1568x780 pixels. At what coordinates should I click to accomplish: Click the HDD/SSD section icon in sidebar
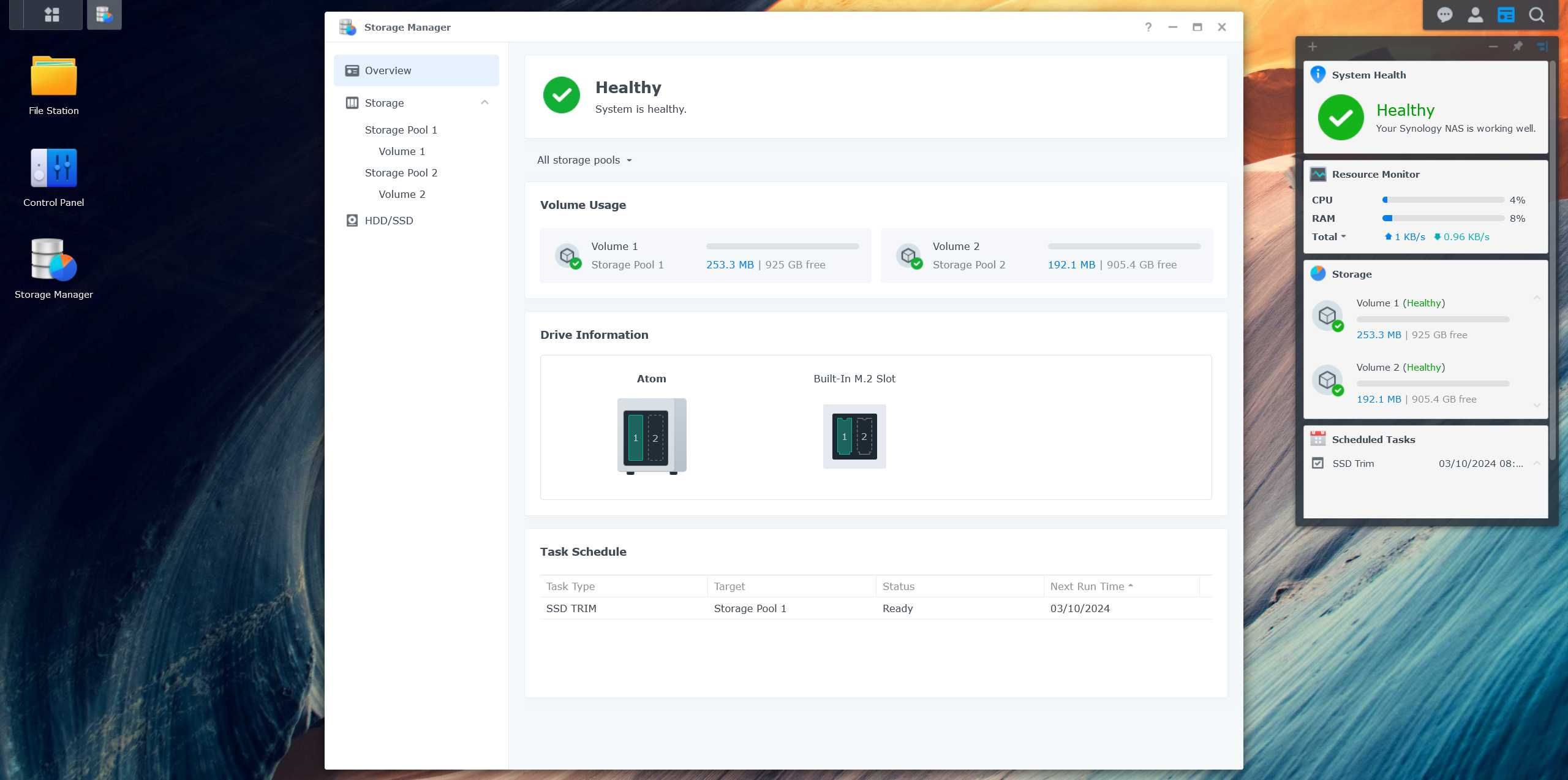pos(351,220)
